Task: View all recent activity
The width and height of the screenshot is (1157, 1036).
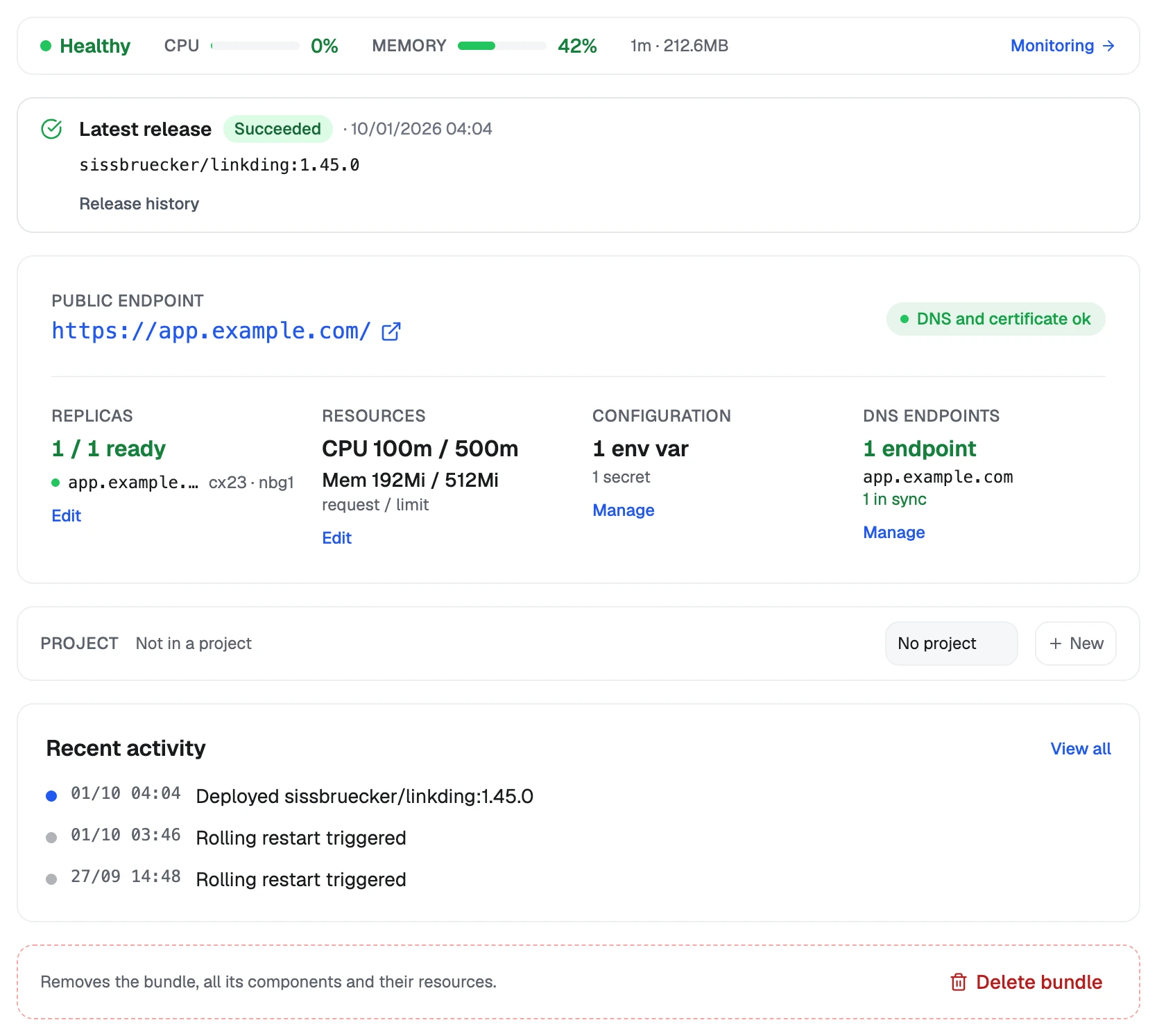Action: click(1081, 749)
